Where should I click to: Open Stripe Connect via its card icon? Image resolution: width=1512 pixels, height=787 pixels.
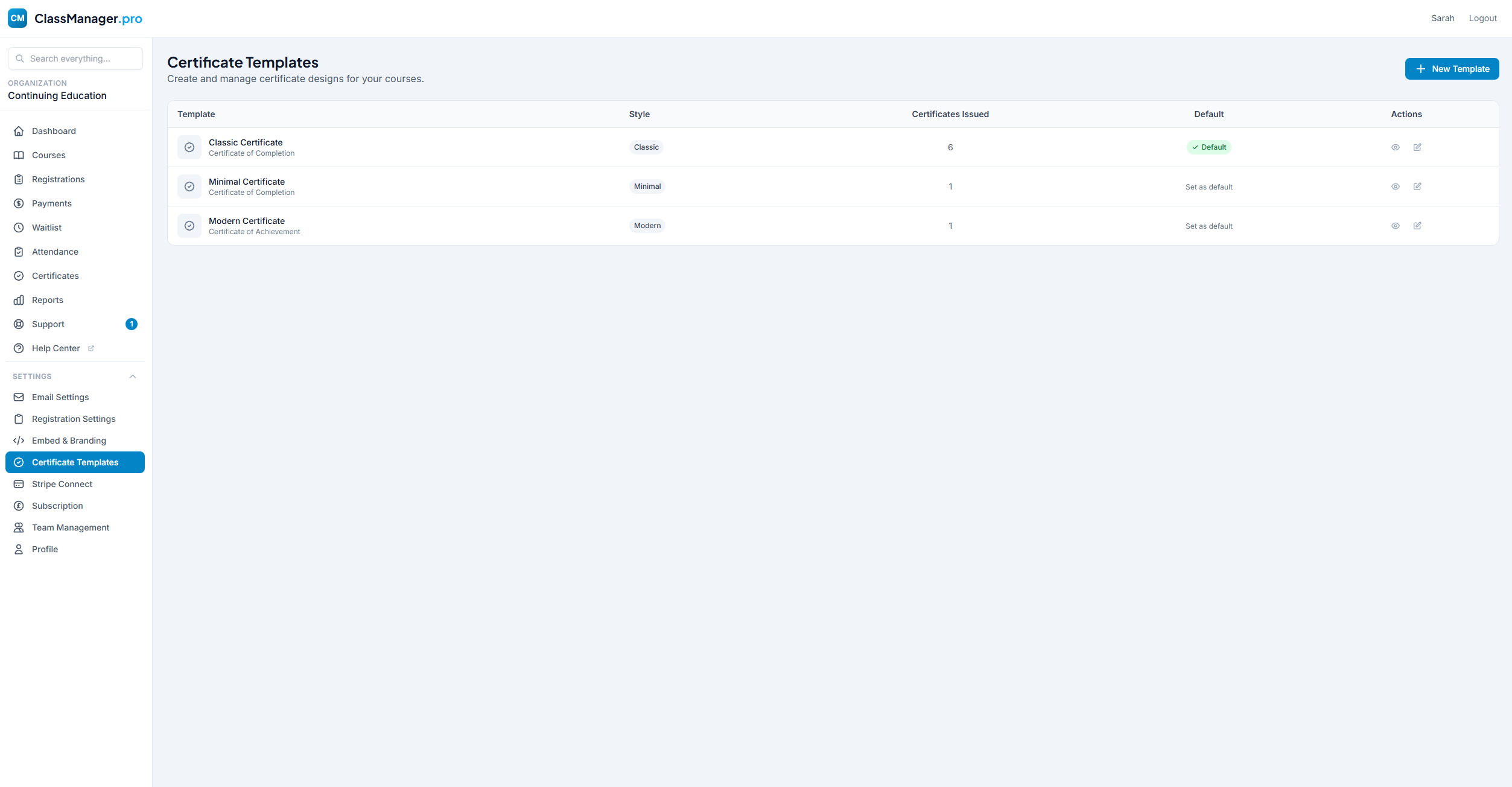(19, 483)
